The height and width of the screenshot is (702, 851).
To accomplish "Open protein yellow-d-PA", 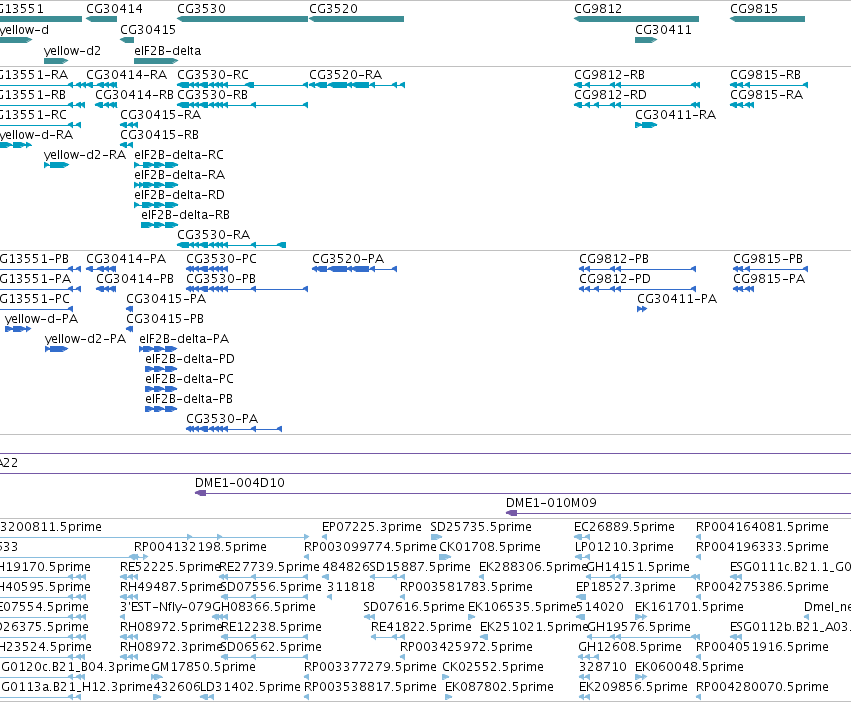I will click(41, 319).
